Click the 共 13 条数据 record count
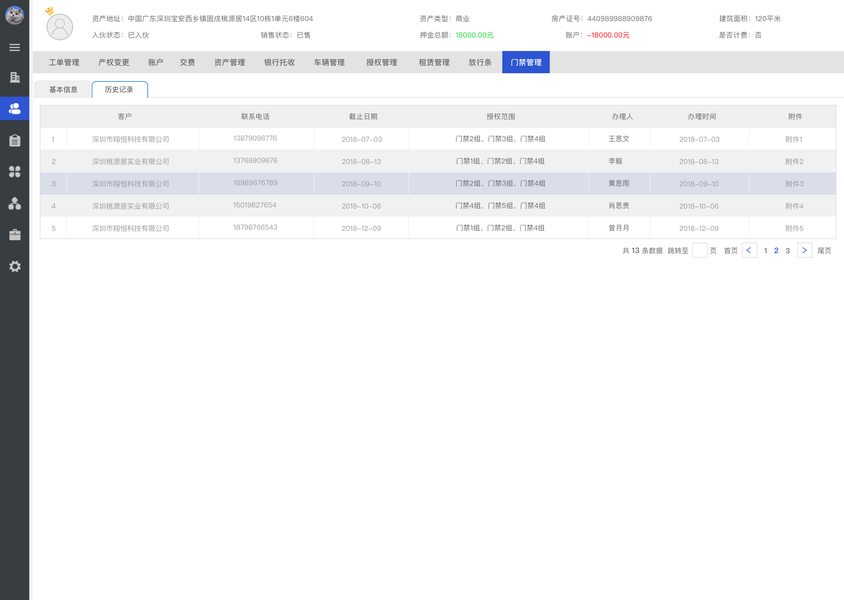The width and height of the screenshot is (844, 600). (x=643, y=251)
